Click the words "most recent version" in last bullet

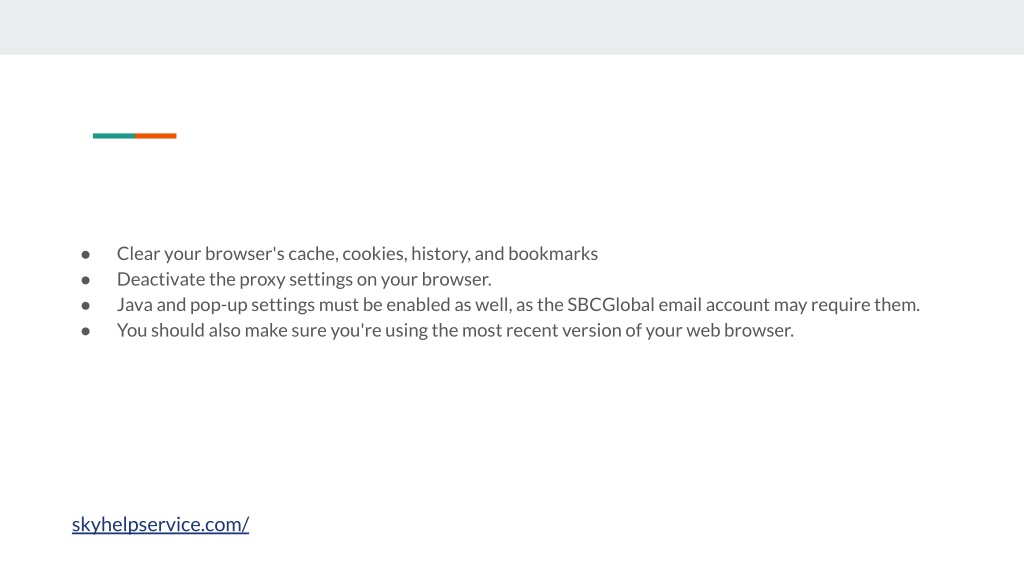[x=541, y=330]
